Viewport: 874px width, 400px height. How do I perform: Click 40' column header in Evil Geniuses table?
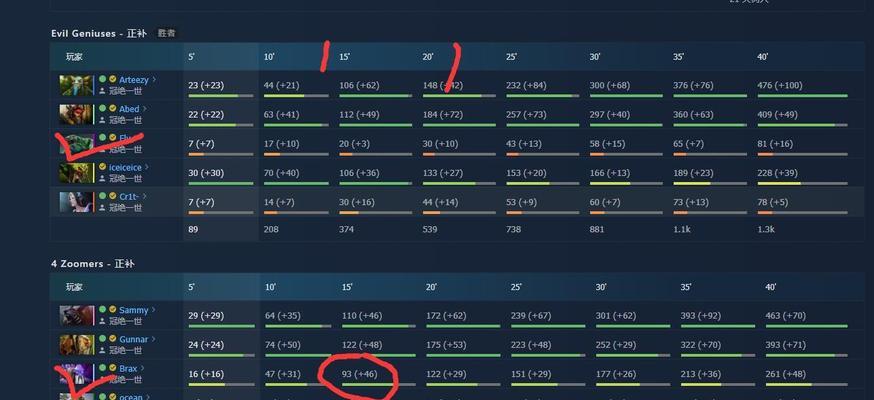(x=763, y=57)
